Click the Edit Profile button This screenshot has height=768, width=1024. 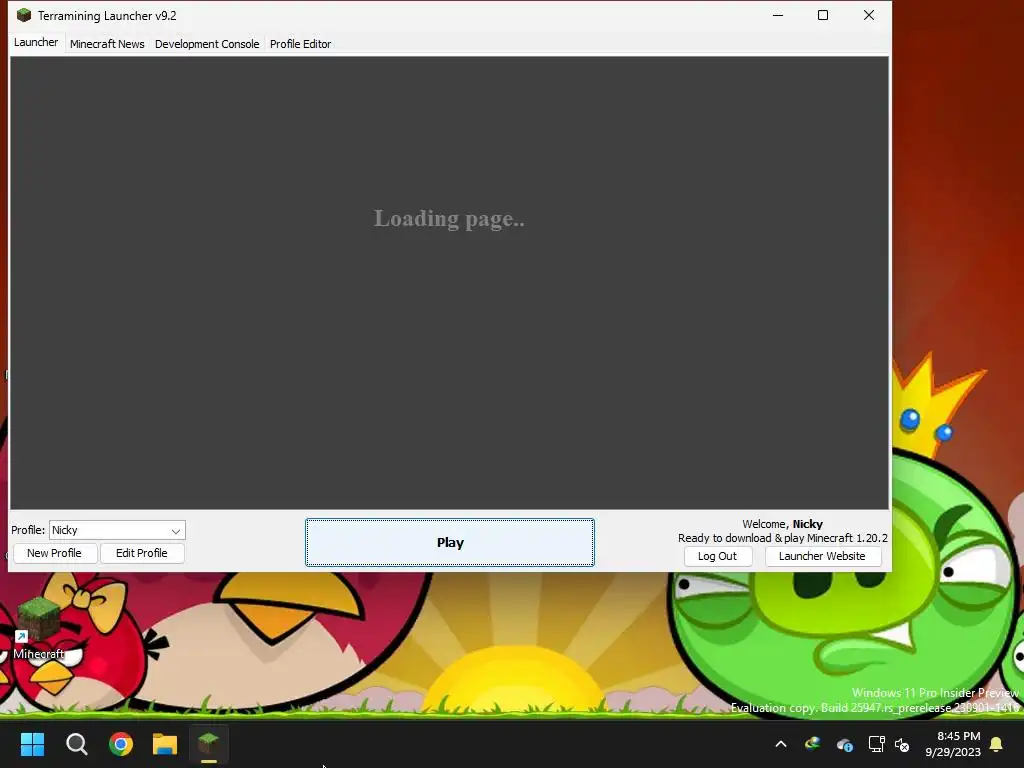[142, 553]
